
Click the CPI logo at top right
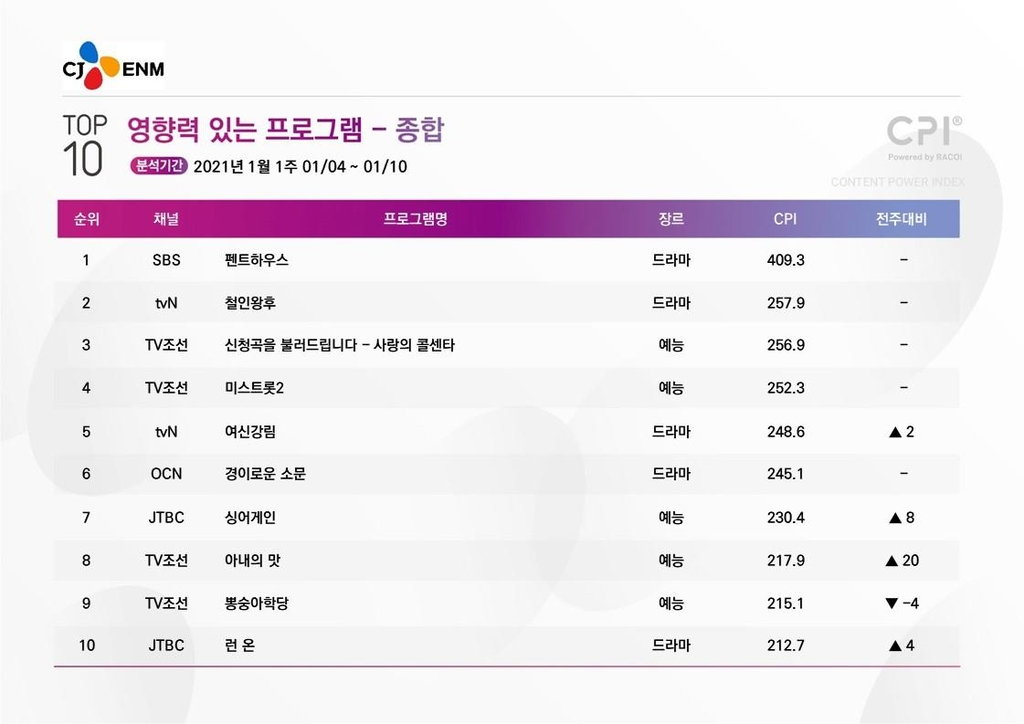click(x=923, y=132)
